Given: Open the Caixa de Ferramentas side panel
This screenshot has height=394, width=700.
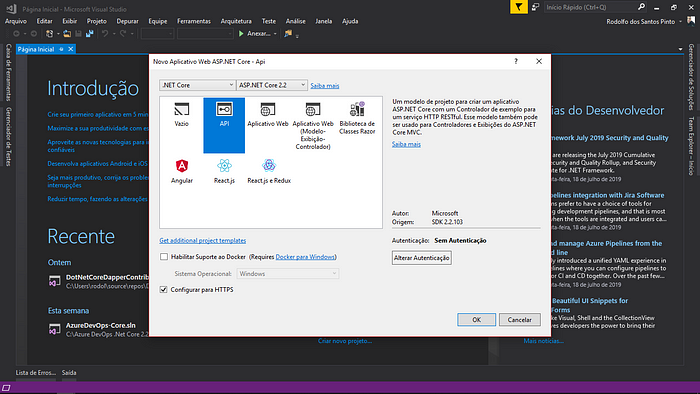Looking at the screenshot, I should (8, 72).
